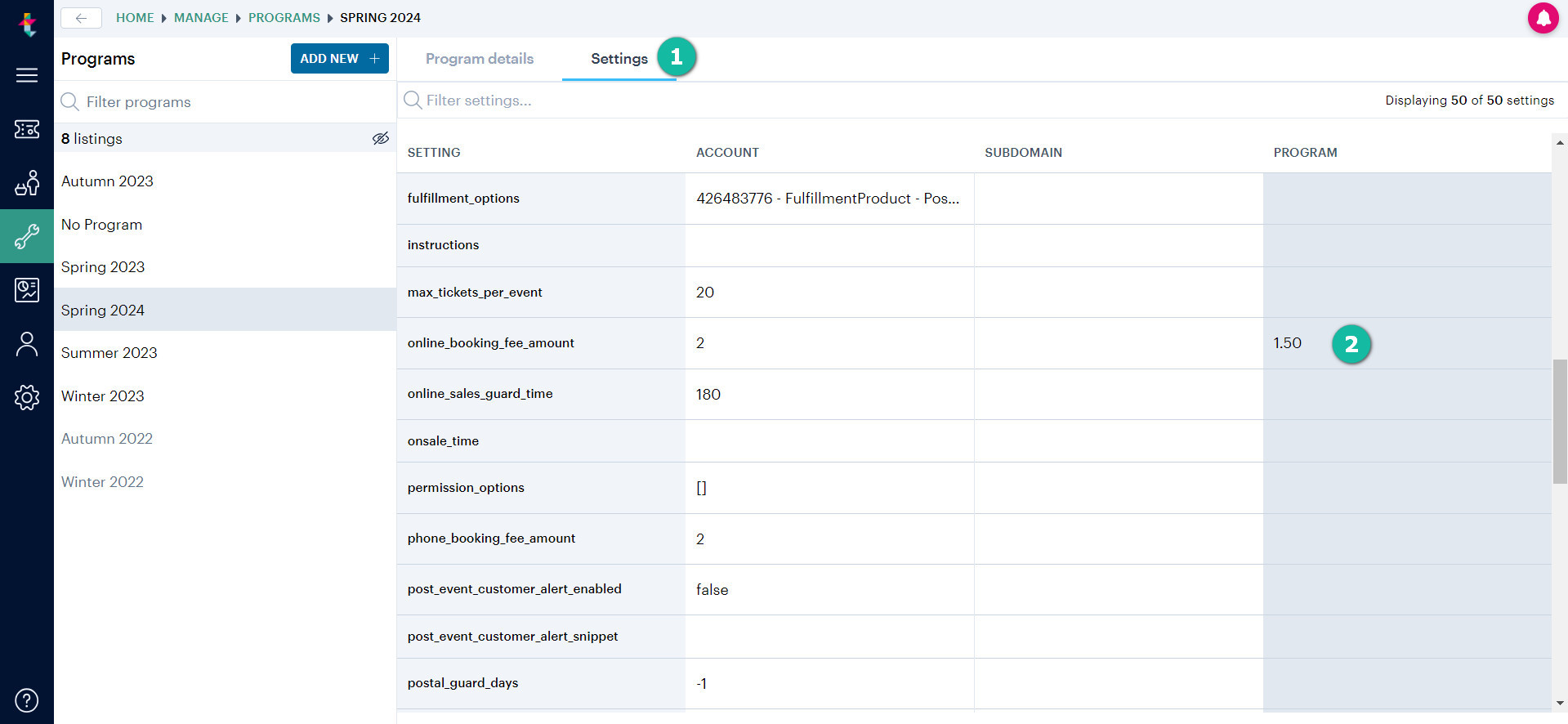Viewport: 1568px width, 724px height.
Task: Click program cell for max_tickets_per_event
Action: [1407, 293]
